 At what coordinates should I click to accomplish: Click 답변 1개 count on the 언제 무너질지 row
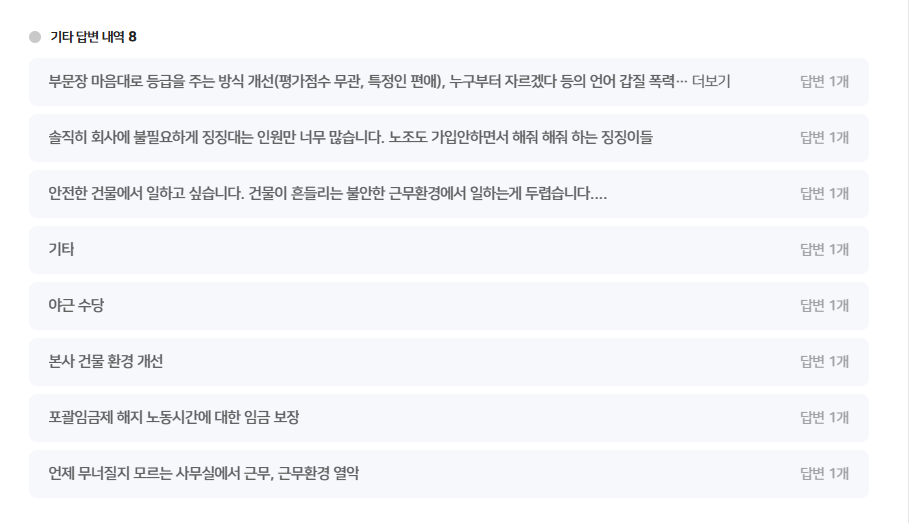pyautogui.click(x=824, y=473)
